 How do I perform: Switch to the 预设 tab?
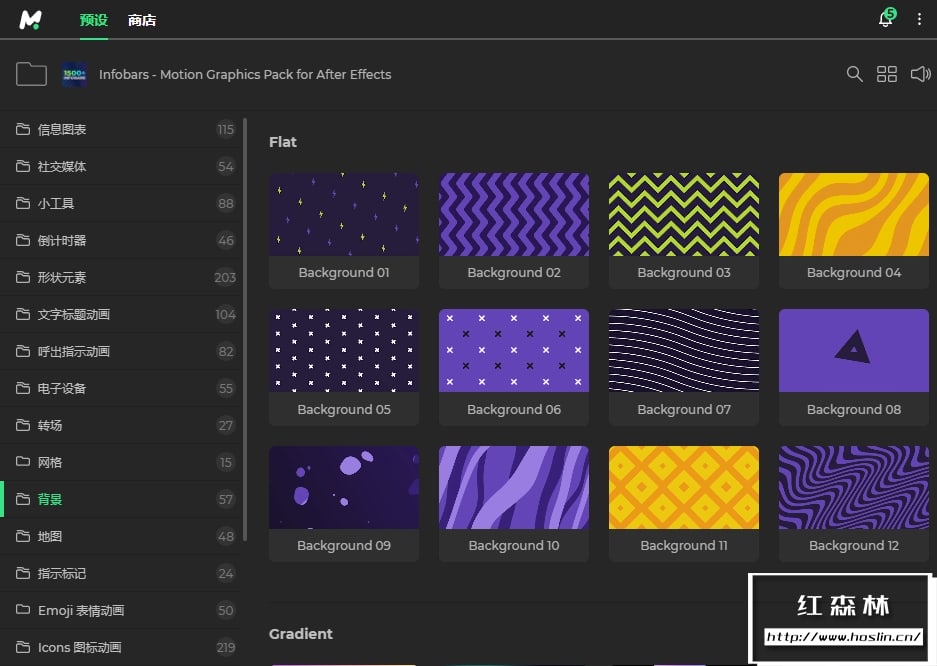click(x=93, y=20)
